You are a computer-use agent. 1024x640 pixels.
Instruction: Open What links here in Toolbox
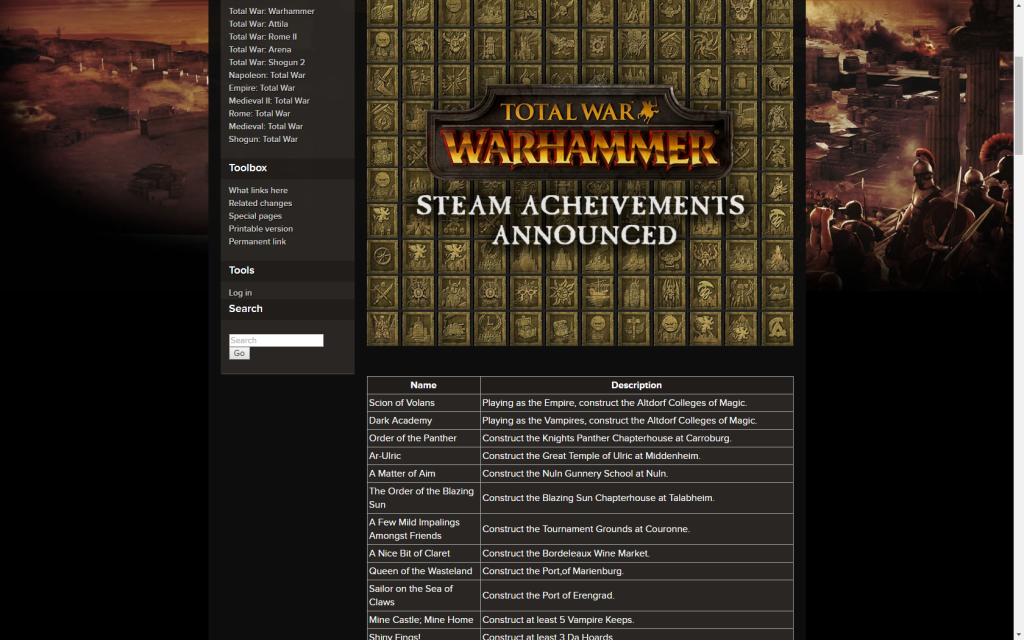pyautogui.click(x=257, y=190)
